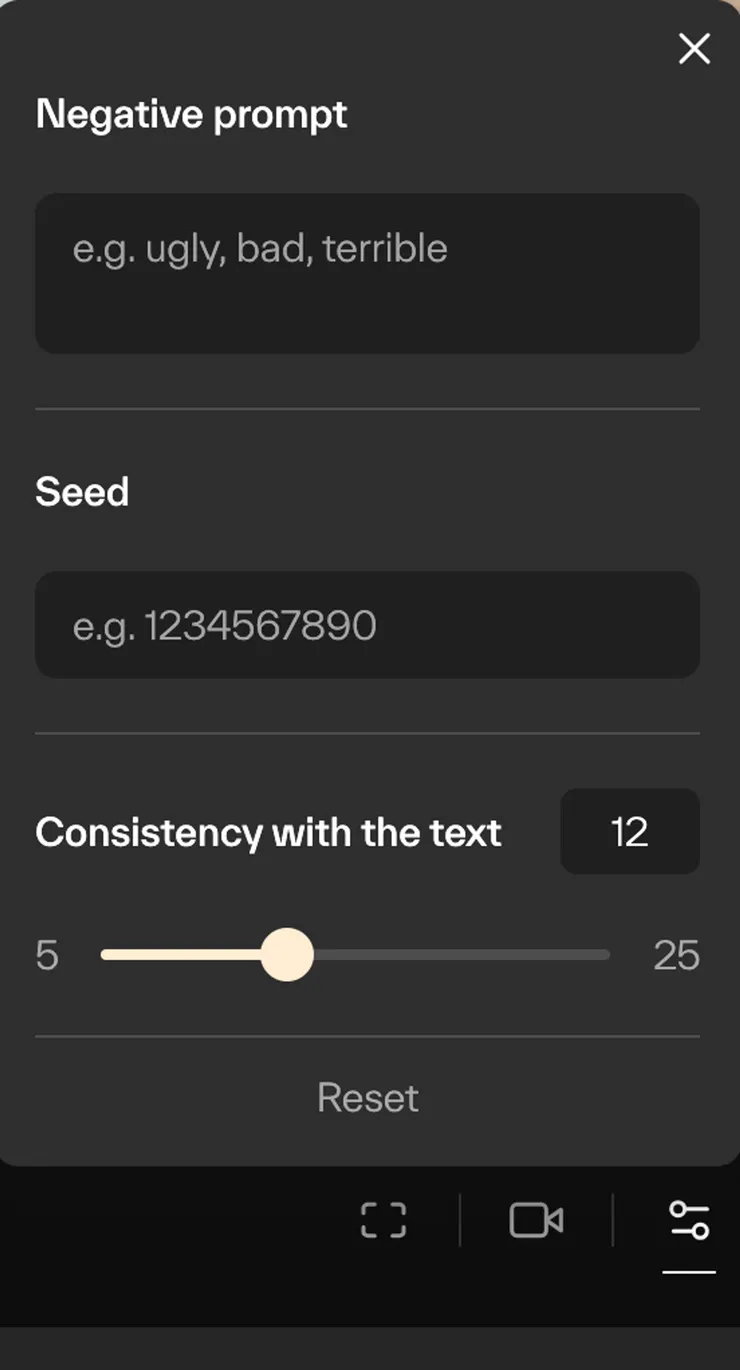Focus the Negative prompt text area
Viewport: 740px width, 1370px height.
point(367,273)
